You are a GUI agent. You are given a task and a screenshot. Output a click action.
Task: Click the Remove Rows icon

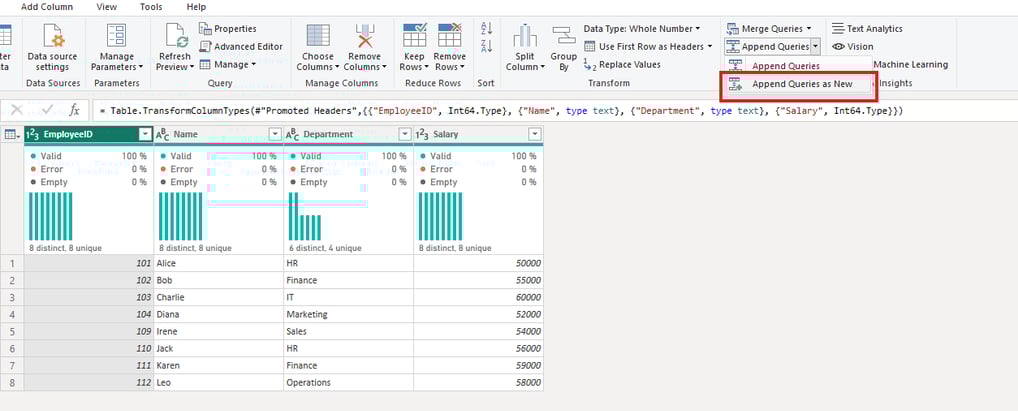449,35
